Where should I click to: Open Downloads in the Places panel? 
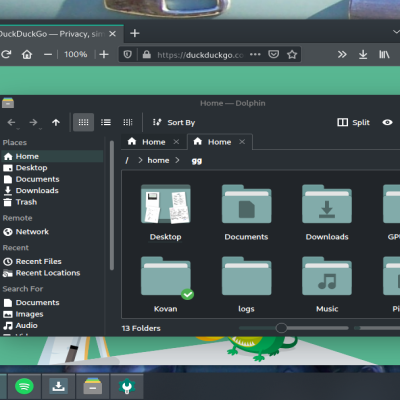tap(52, 191)
